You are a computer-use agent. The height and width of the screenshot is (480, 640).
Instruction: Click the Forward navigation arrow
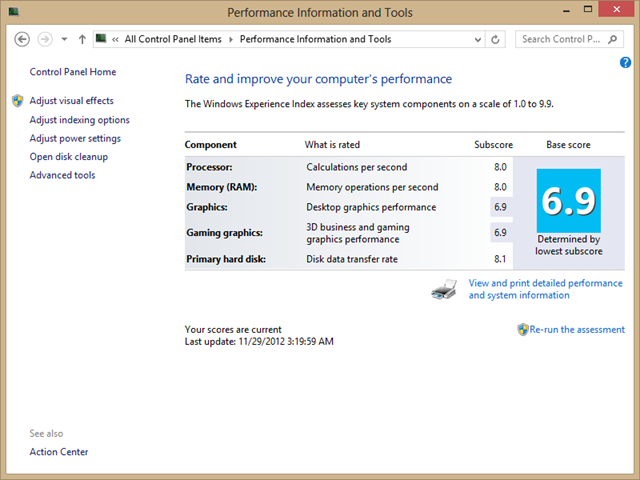[45, 39]
